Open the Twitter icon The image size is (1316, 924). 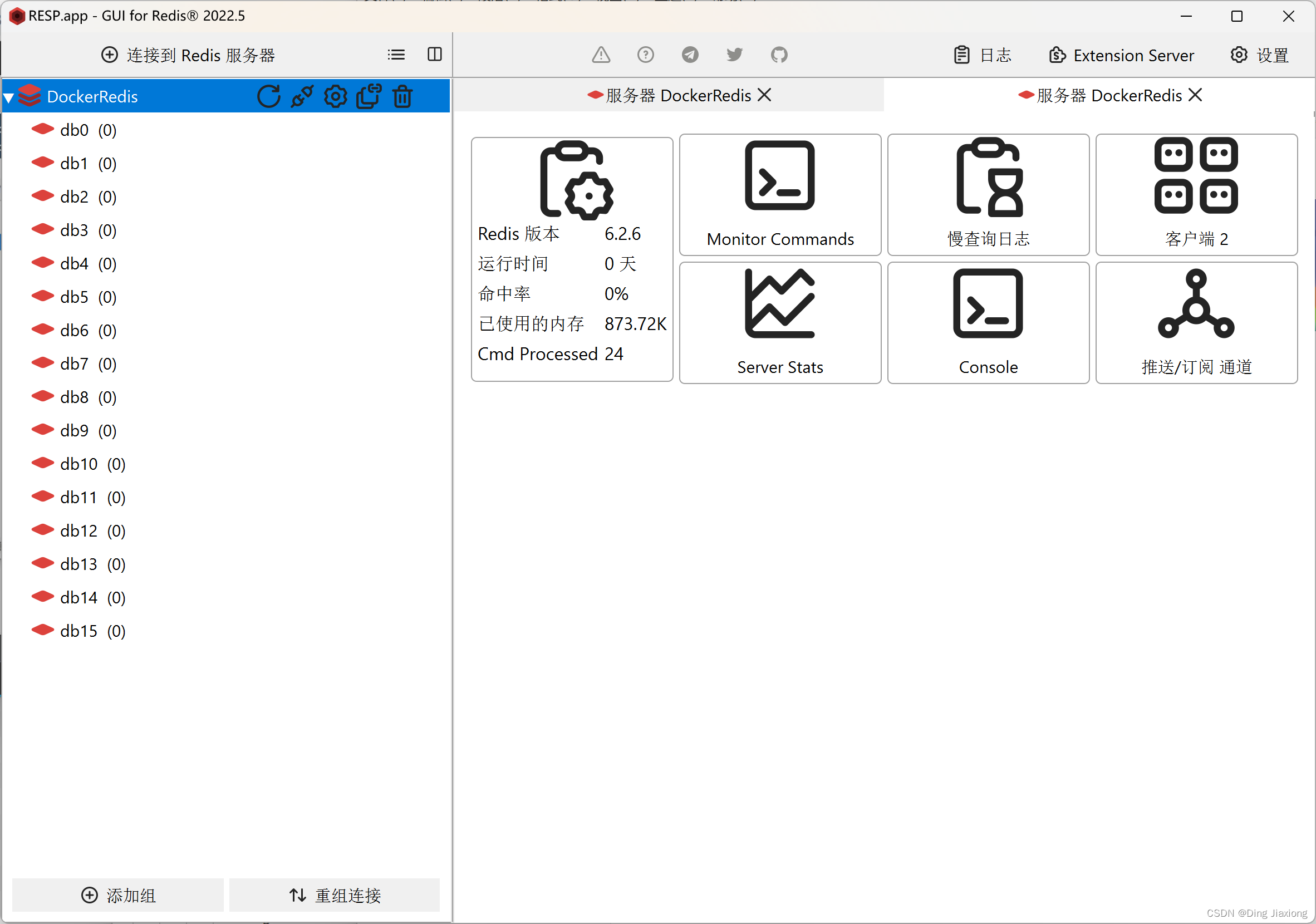pos(734,55)
